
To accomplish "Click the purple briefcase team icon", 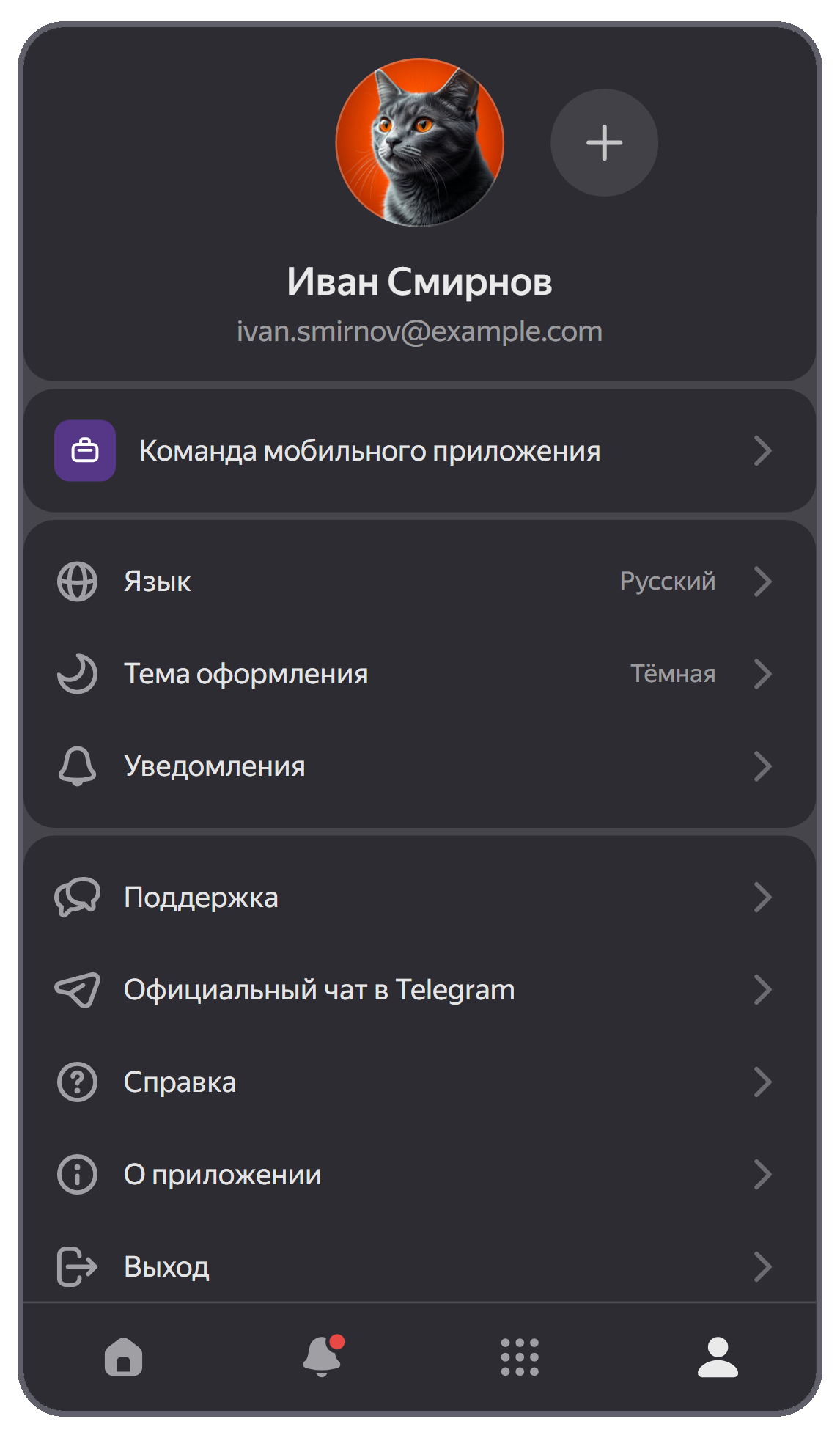I will click(84, 450).
